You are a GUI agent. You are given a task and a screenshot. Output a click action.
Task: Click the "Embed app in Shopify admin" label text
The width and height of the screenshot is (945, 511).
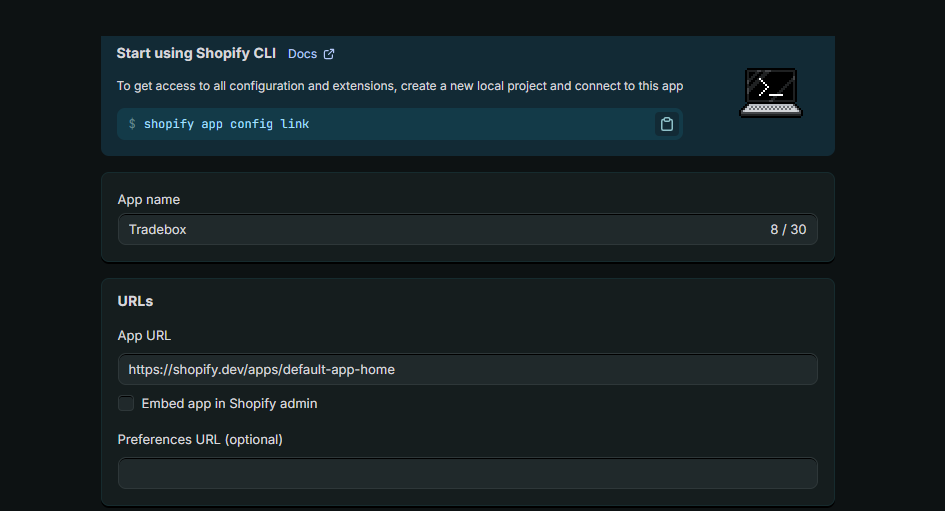[229, 404]
